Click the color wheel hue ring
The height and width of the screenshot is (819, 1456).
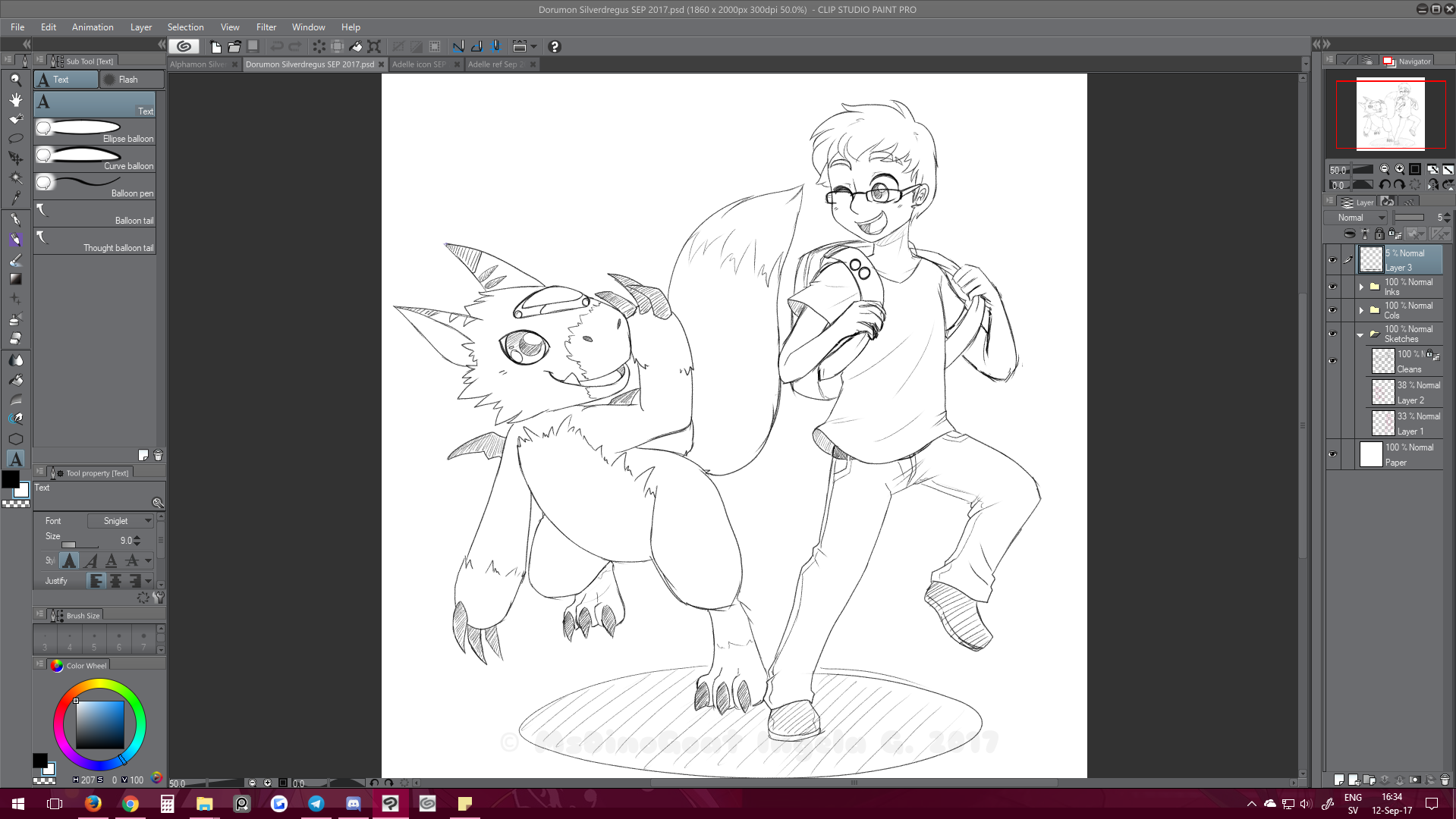coord(99,685)
